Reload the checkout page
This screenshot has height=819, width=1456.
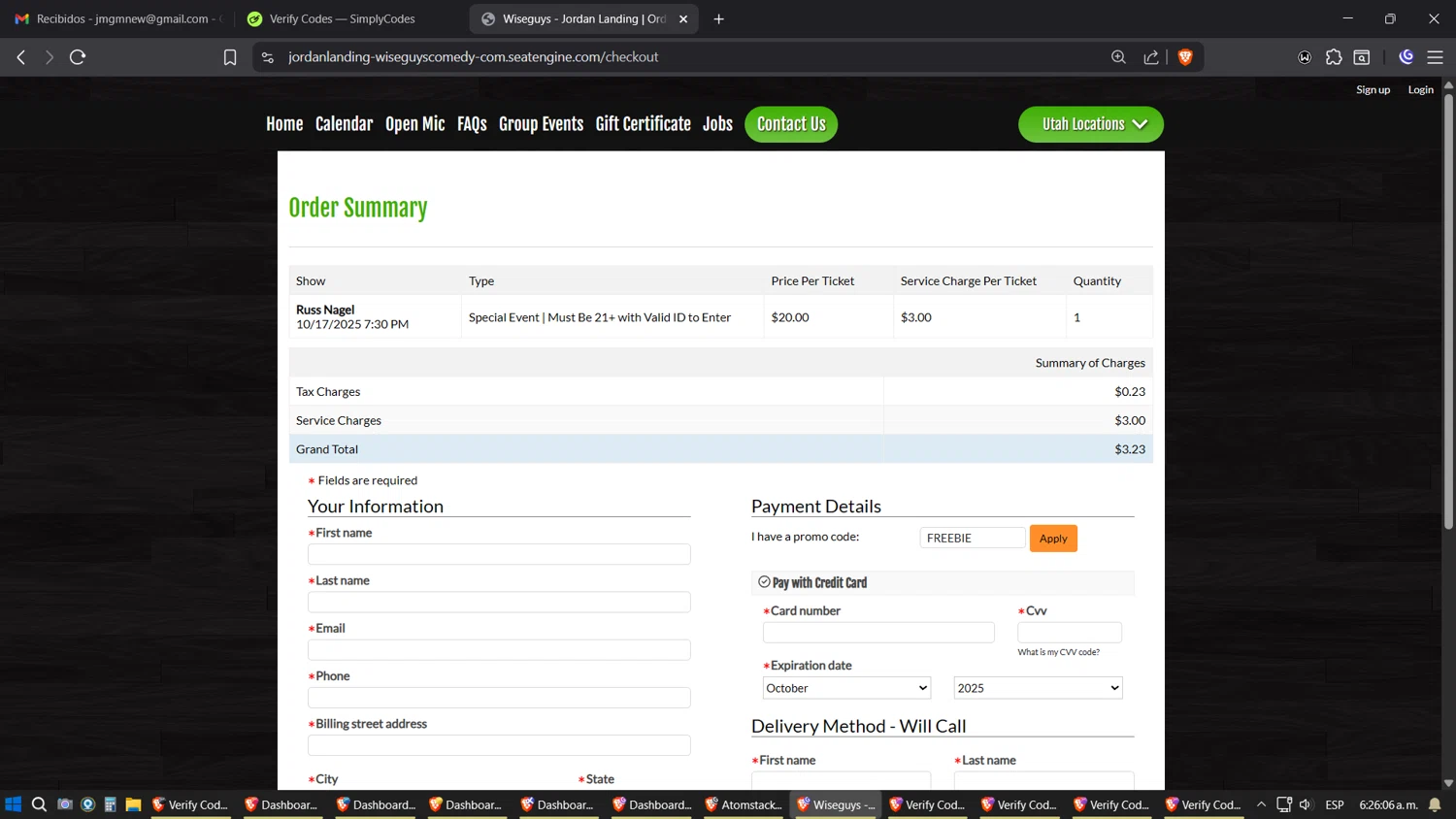pyautogui.click(x=78, y=57)
